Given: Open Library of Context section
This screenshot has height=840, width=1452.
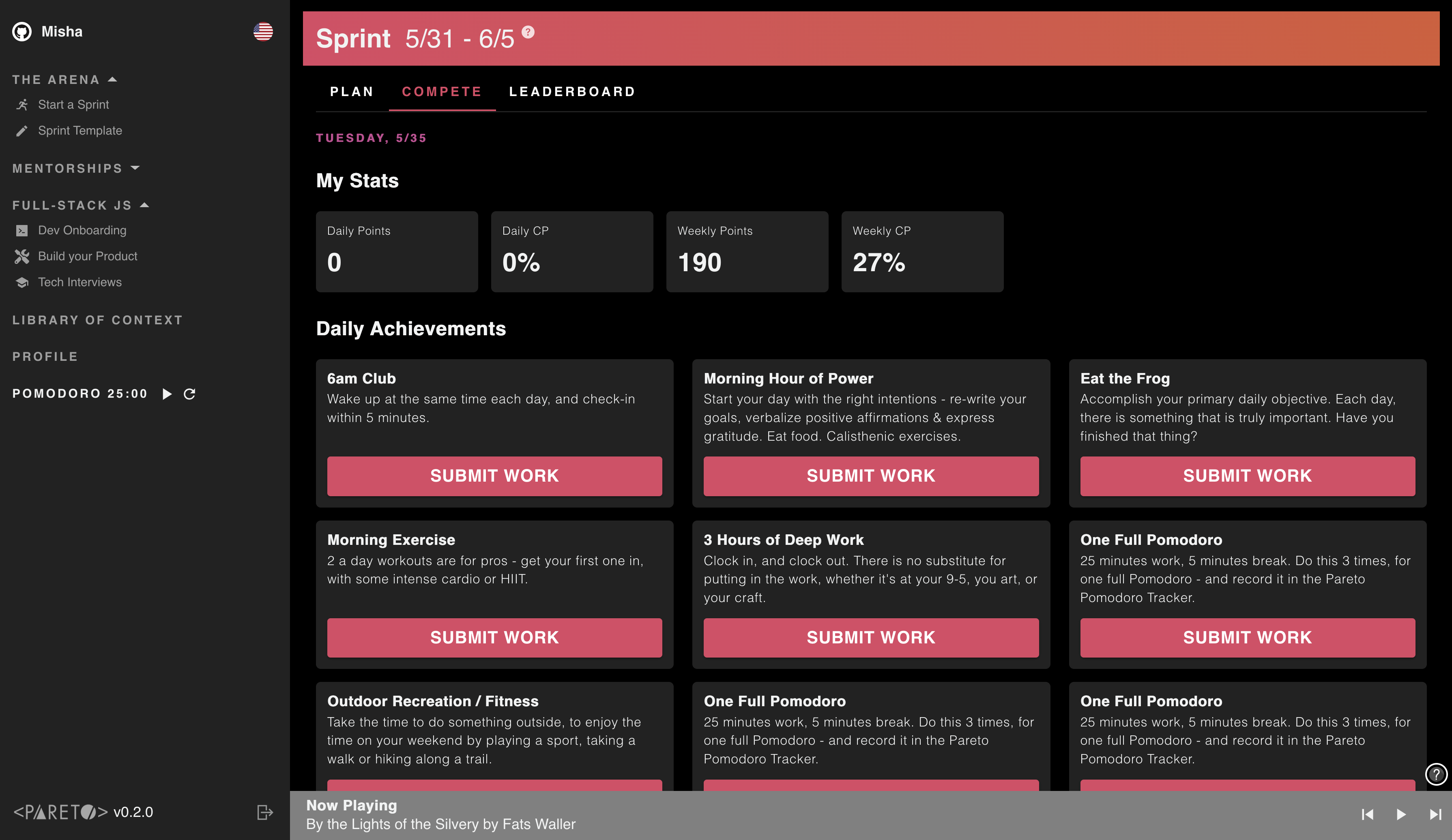Looking at the screenshot, I should pyautogui.click(x=97, y=320).
